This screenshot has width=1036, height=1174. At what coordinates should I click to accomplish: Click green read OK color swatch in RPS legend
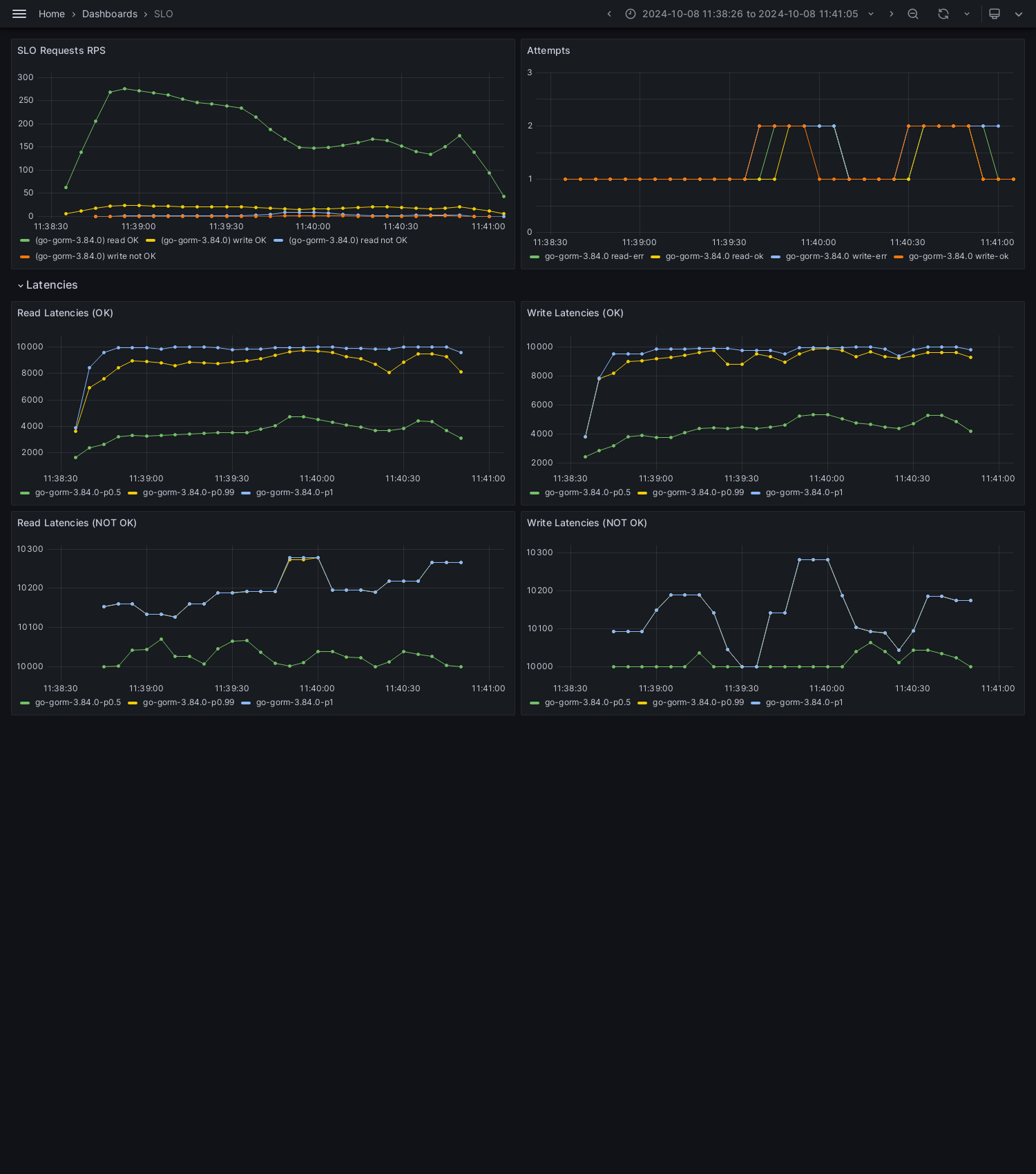pos(25,240)
